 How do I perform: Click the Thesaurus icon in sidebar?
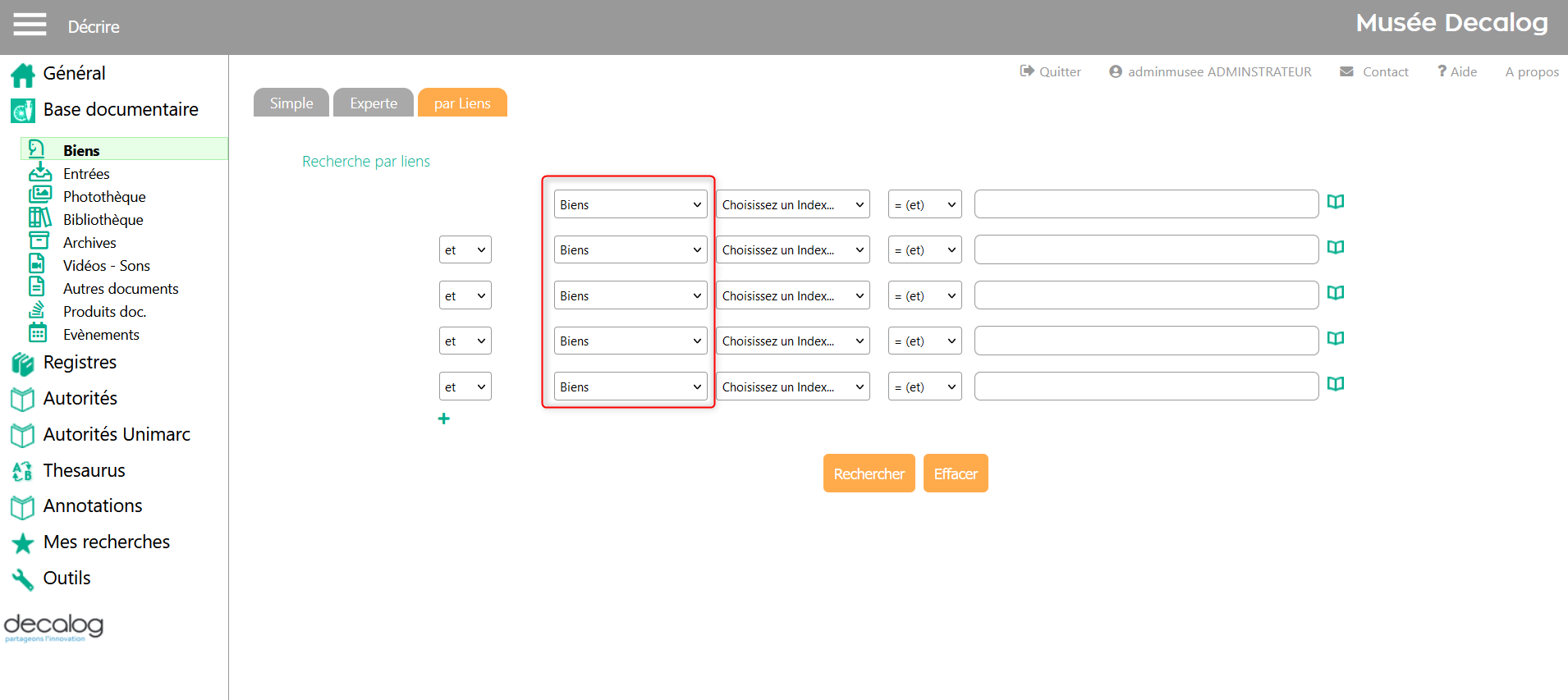click(x=22, y=471)
